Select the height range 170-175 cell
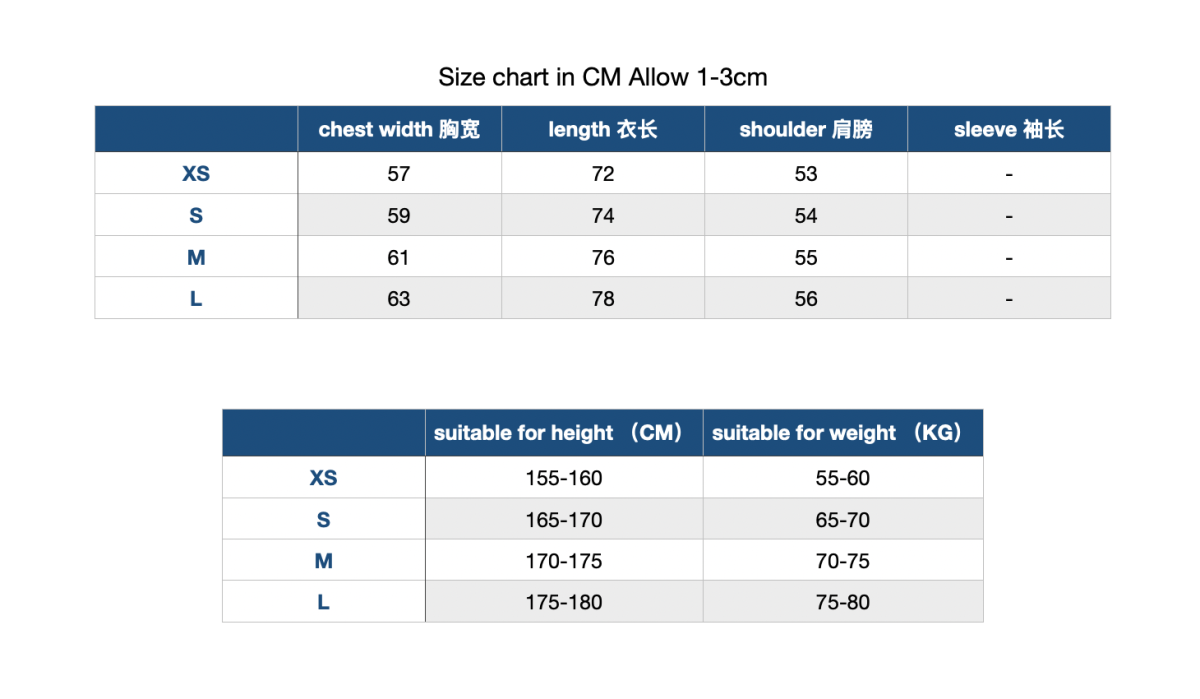Viewport: 1200px width, 699px height. pos(564,561)
